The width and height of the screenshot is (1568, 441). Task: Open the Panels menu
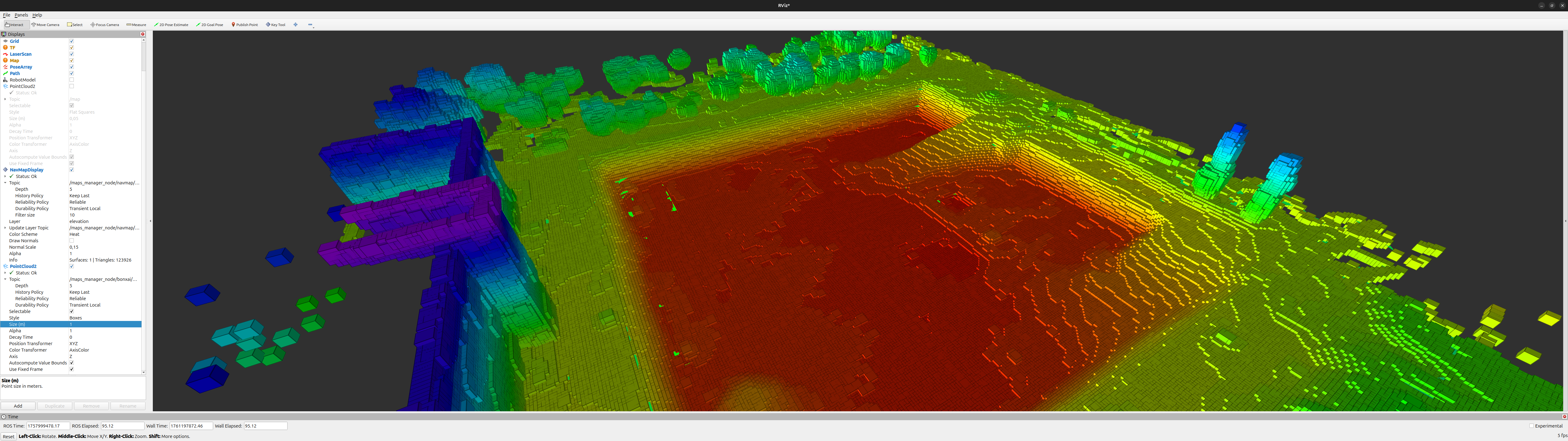click(21, 15)
